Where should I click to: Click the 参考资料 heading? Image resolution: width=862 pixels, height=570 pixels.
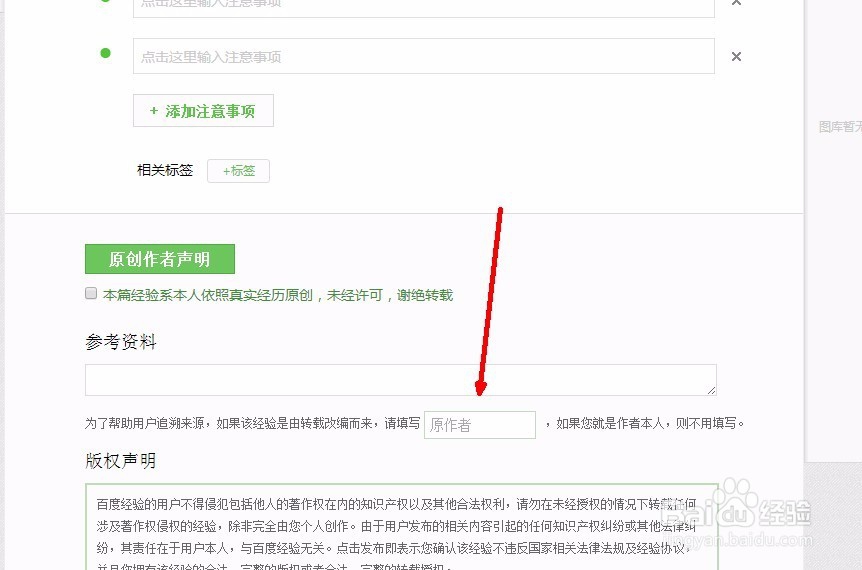(121, 342)
